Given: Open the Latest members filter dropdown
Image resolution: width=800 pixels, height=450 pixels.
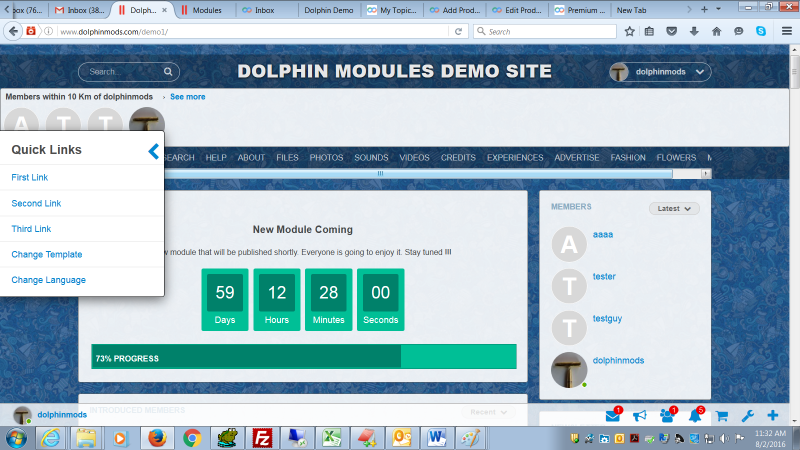Looking at the screenshot, I should click(673, 209).
